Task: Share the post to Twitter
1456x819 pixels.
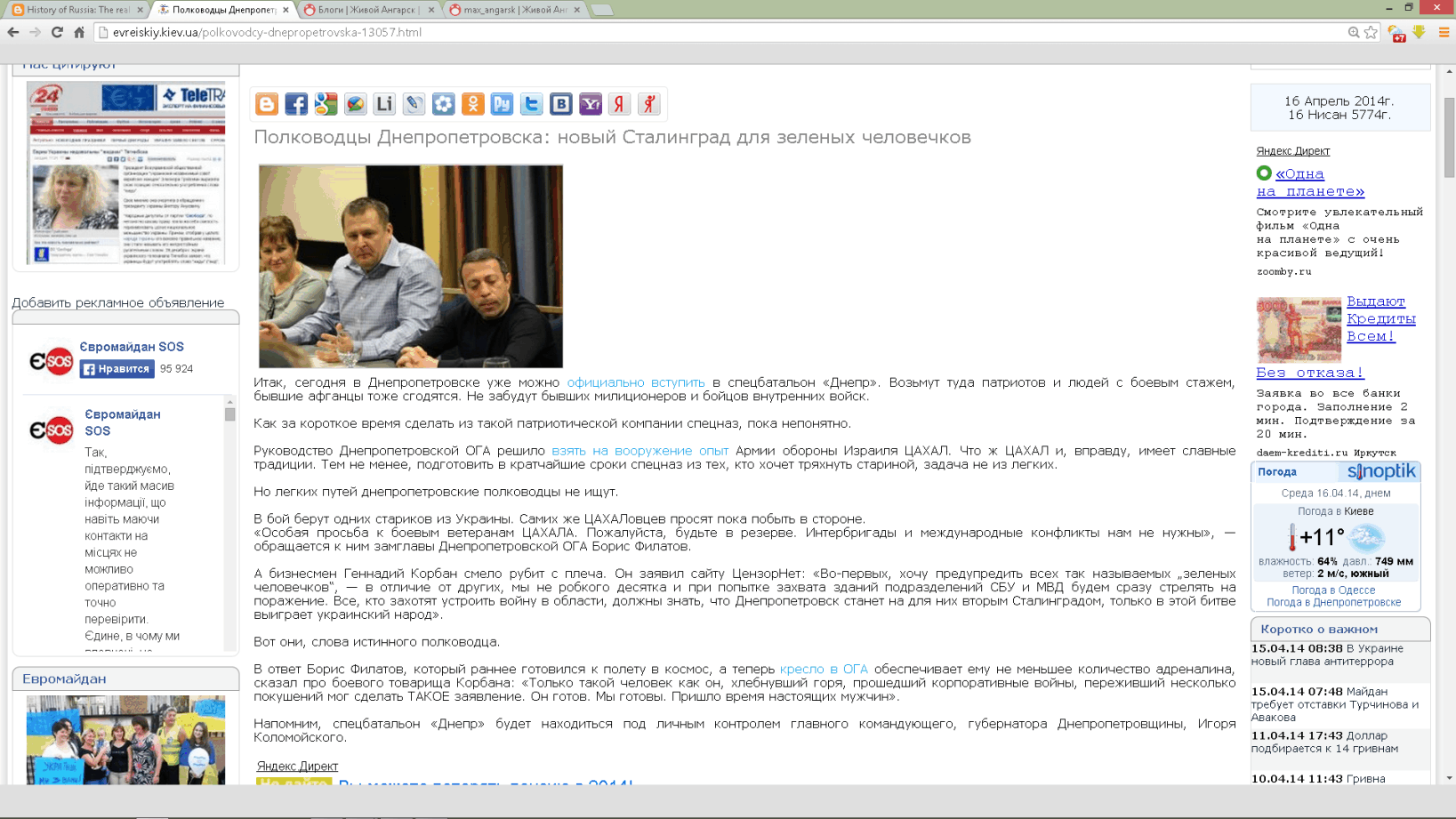Action: [x=532, y=104]
